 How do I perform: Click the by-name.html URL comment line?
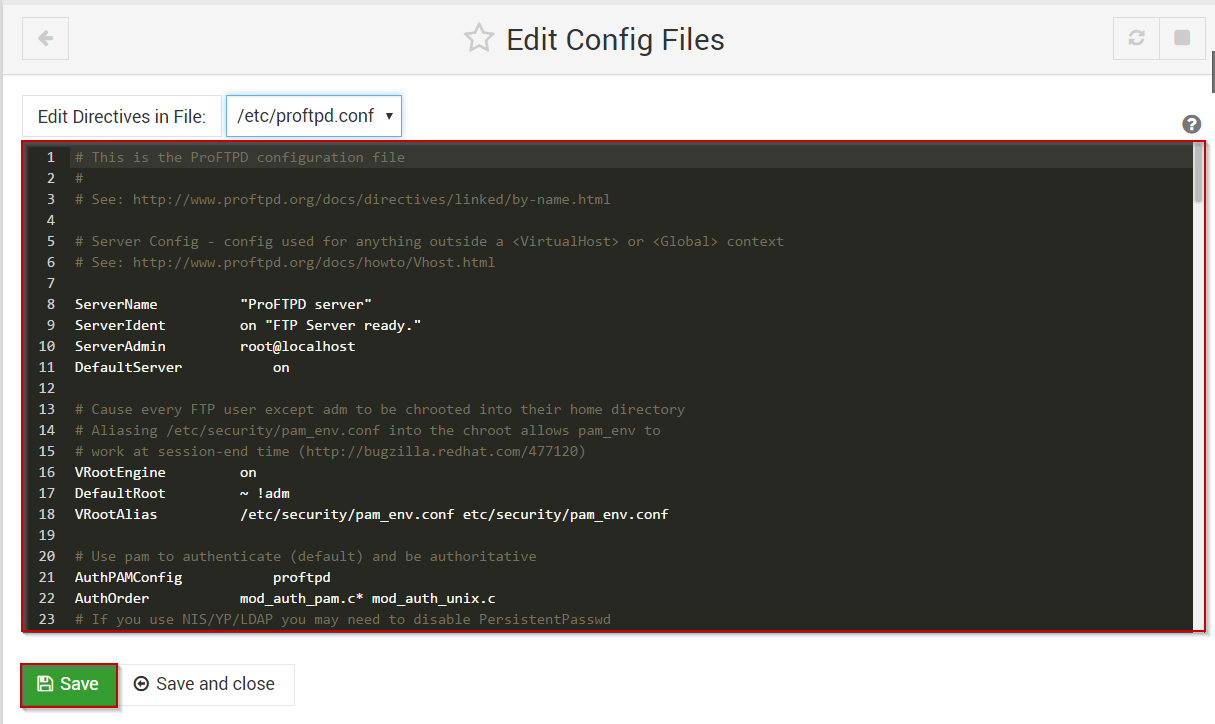click(x=343, y=199)
